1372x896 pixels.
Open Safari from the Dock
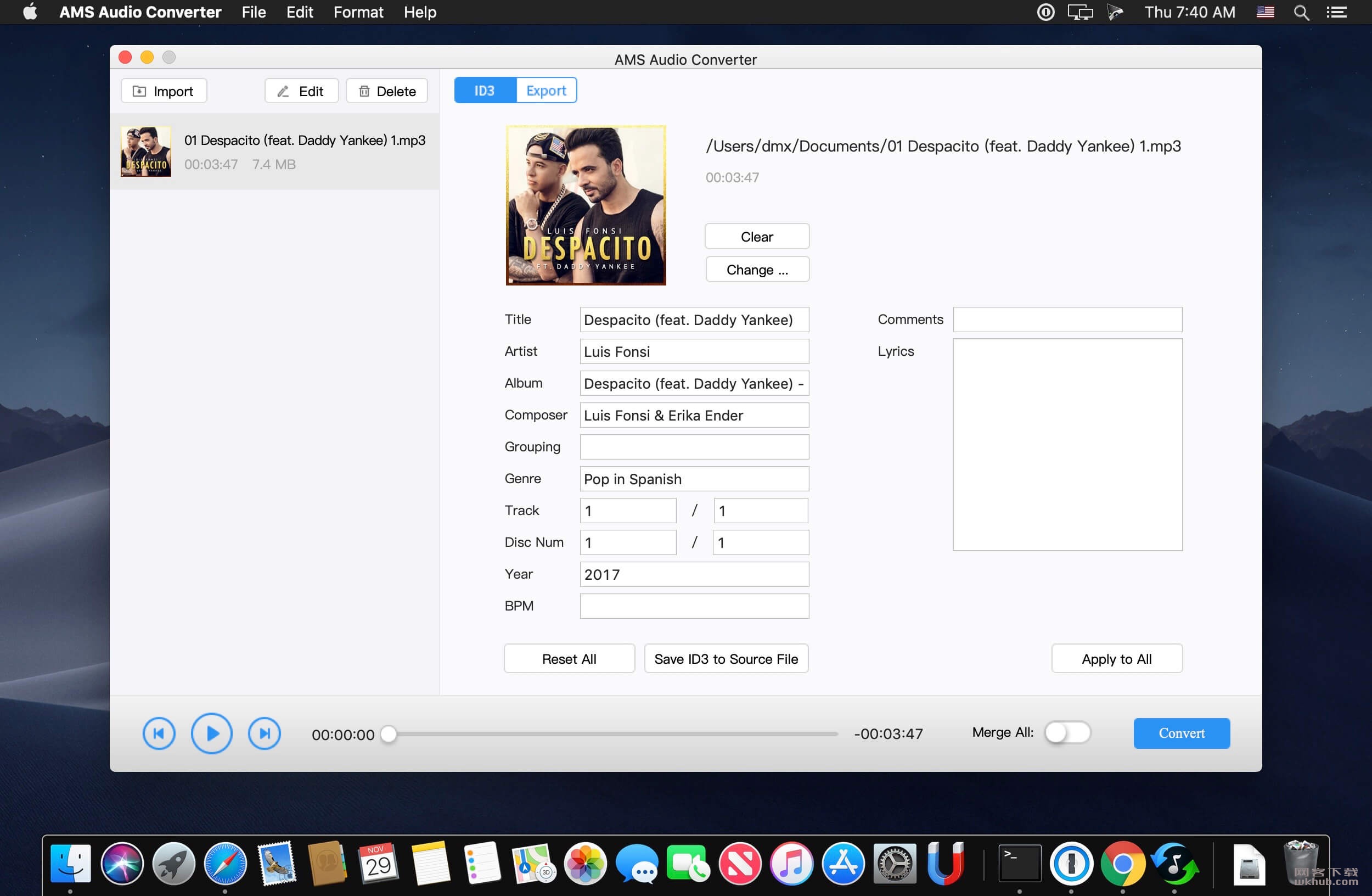pos(225,863)
